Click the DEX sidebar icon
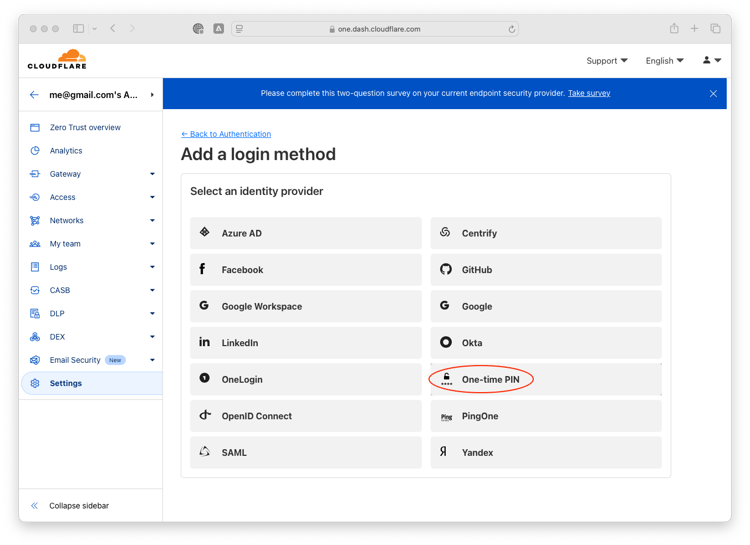 pyautogui.click(x=35, y=337)
